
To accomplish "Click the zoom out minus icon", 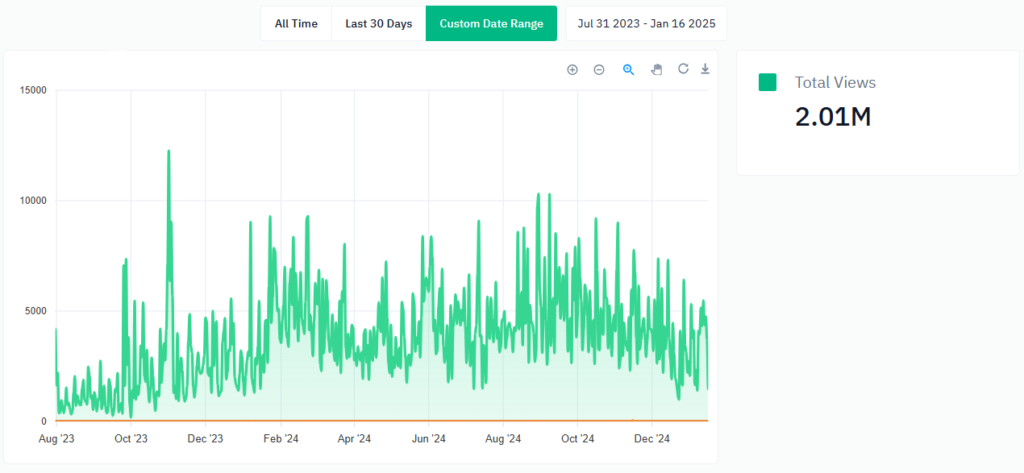I will pos(599,69).
